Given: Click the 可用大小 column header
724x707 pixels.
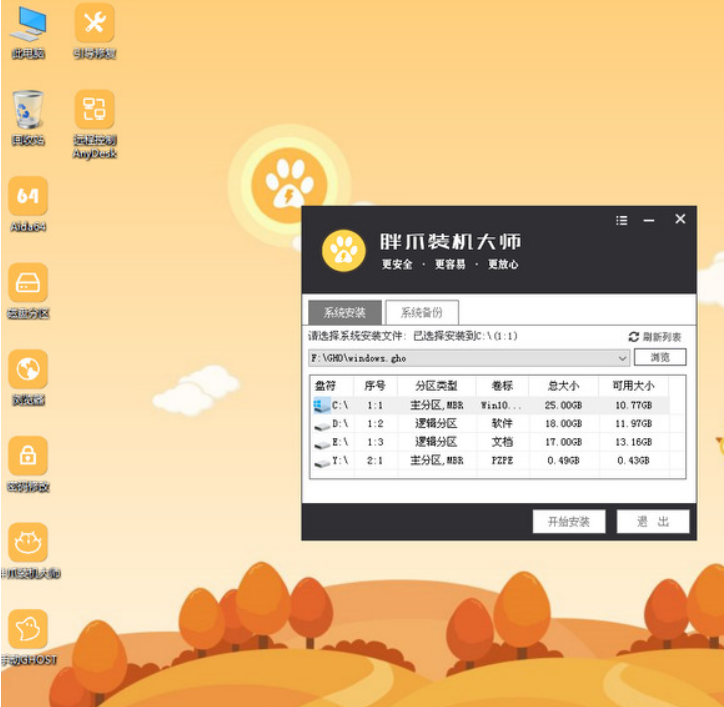Looking at the screenshot, I should (x=633, y=386).
